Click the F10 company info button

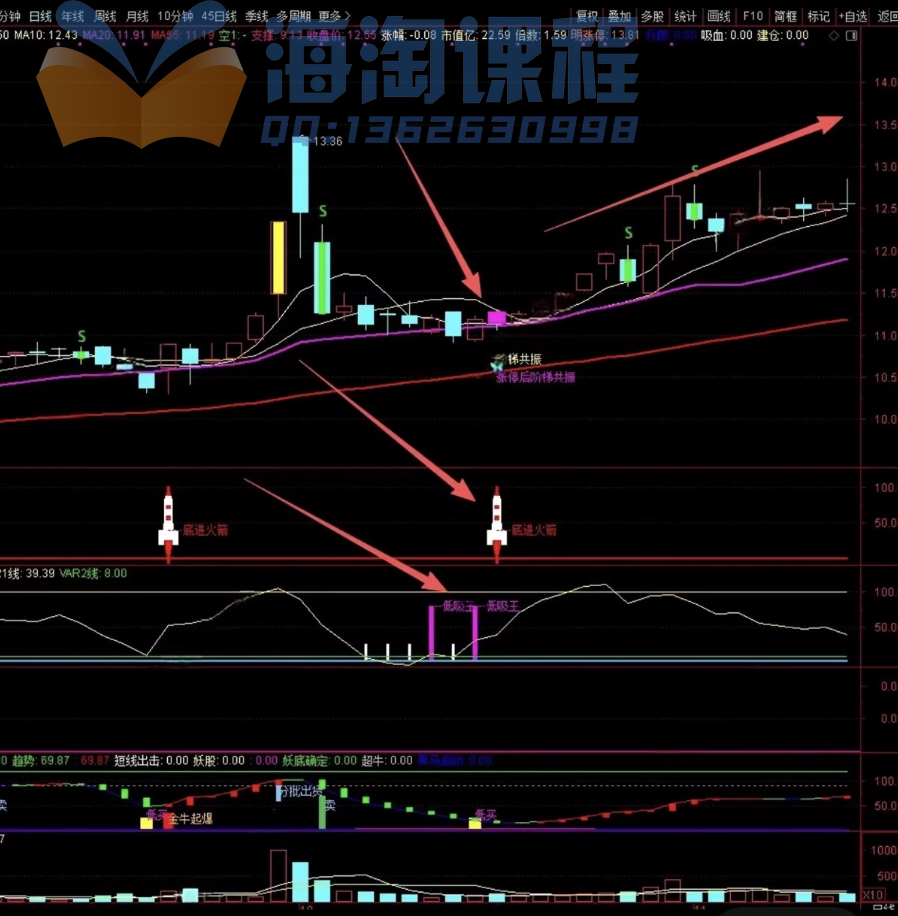coord(752,16)
